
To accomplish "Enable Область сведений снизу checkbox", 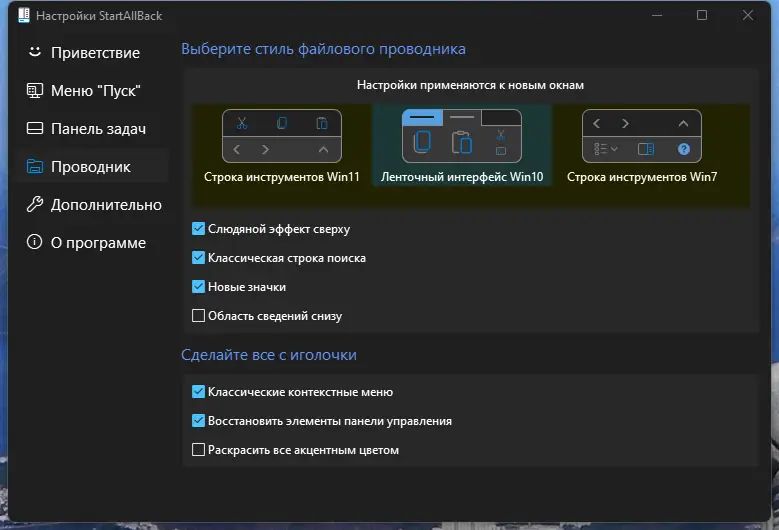I will (198, 315).
